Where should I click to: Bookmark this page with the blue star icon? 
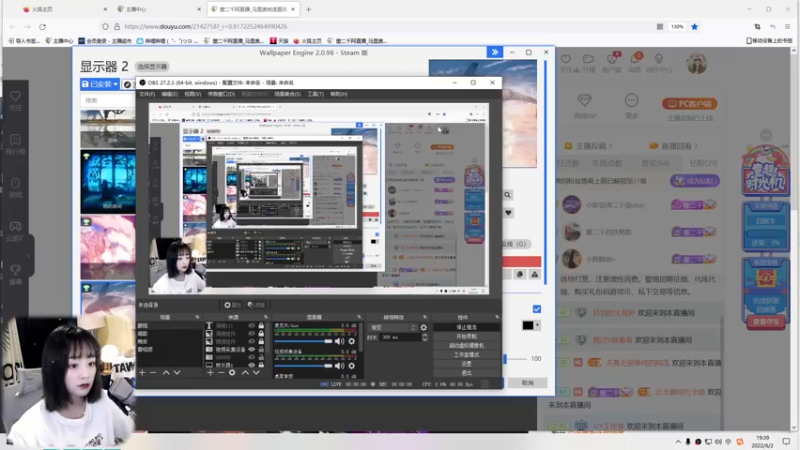pyautogui.click(x=694, y=27)
